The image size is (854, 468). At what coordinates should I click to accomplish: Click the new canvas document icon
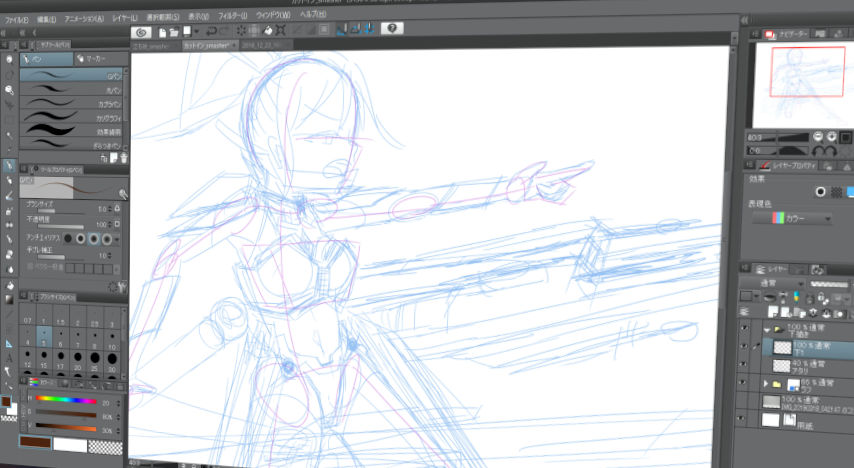160,32
